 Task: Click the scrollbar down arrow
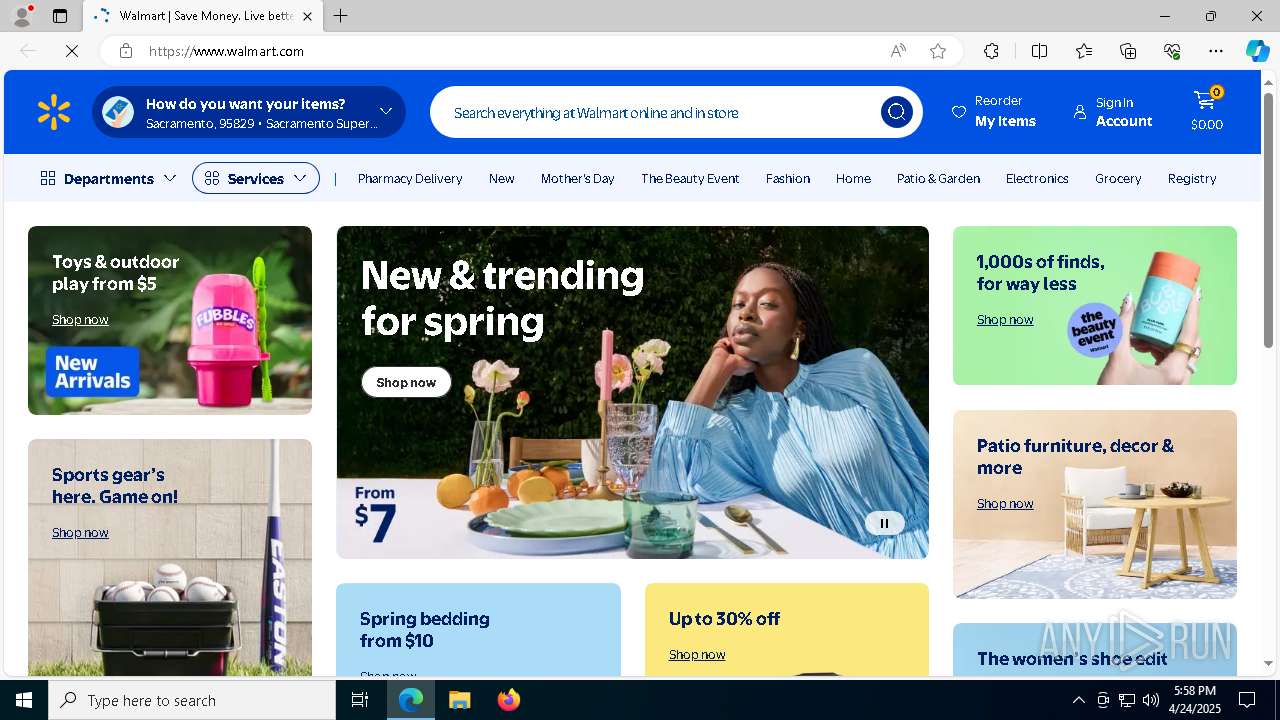(x=1268, y=663)
